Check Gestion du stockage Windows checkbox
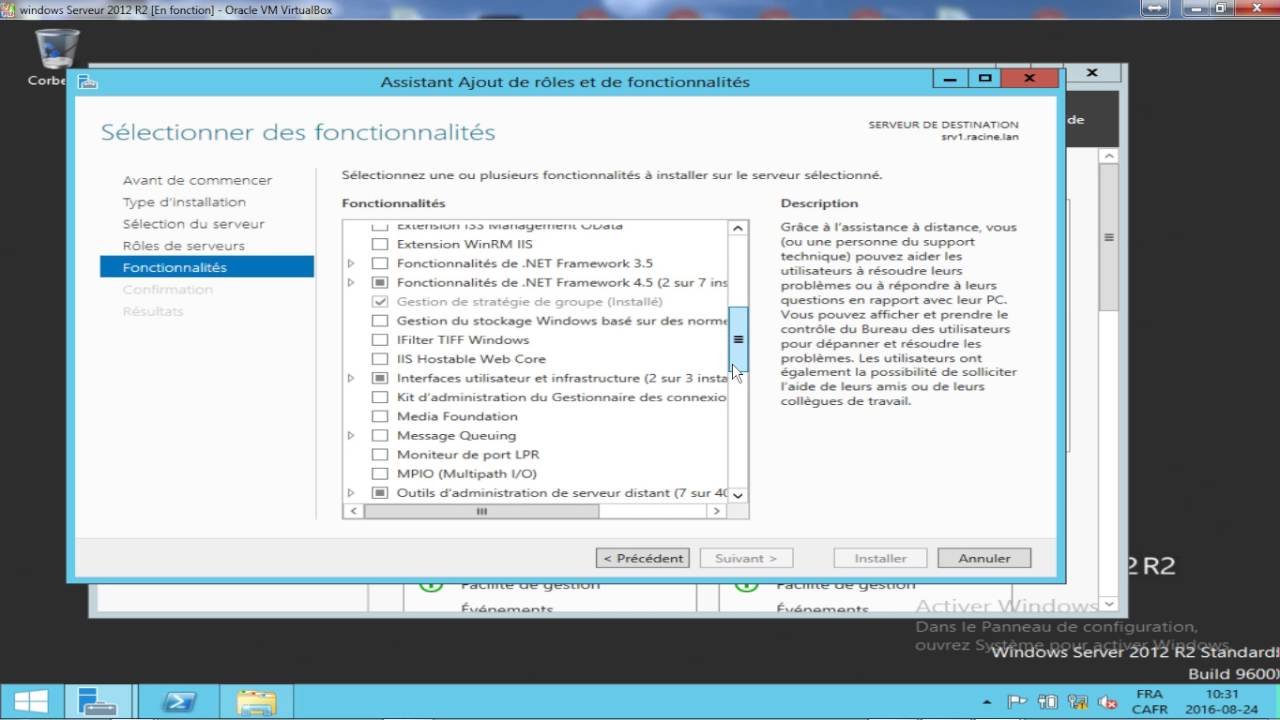 pos(379,321)
